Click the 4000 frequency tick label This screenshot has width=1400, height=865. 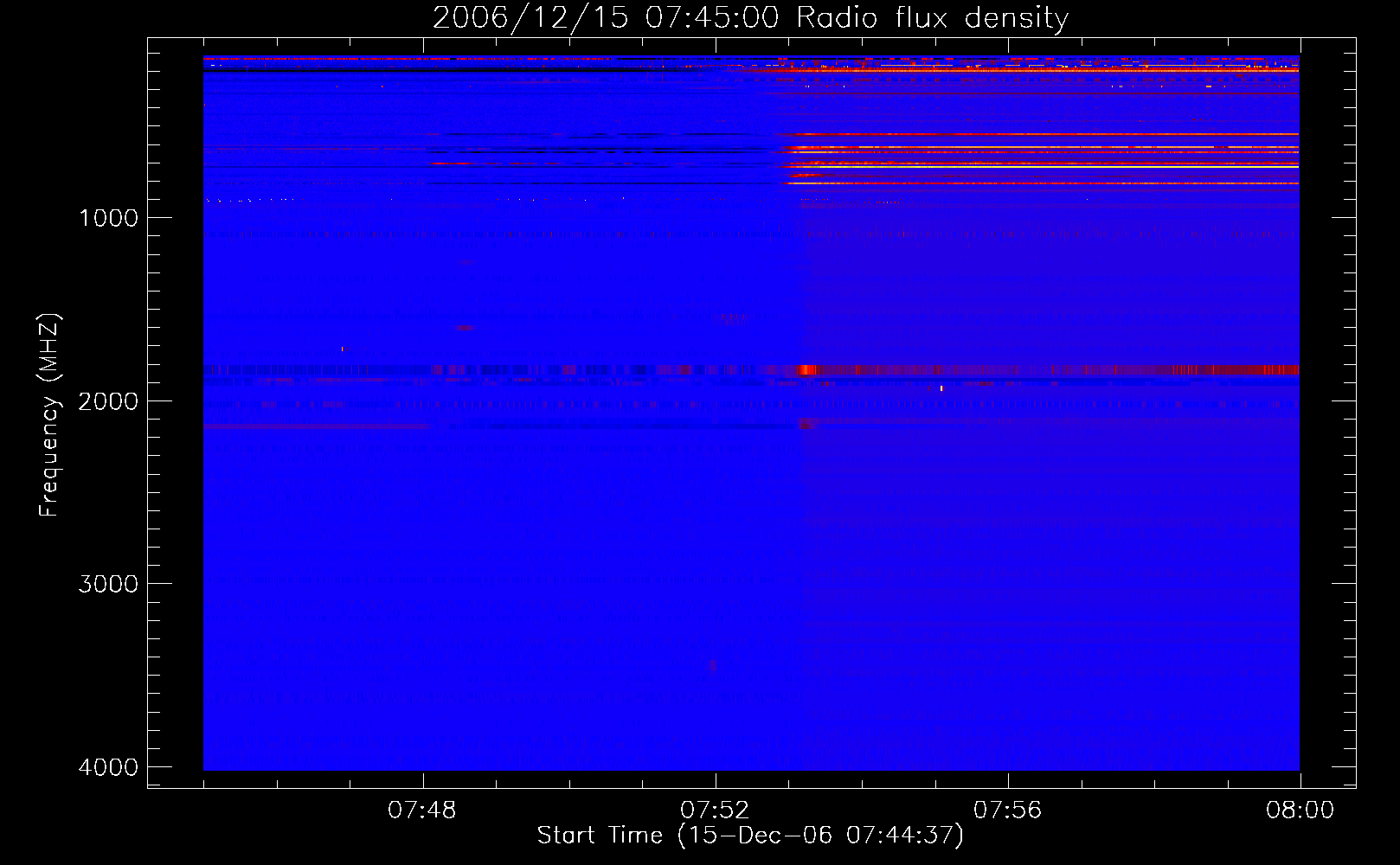point(108,767)
